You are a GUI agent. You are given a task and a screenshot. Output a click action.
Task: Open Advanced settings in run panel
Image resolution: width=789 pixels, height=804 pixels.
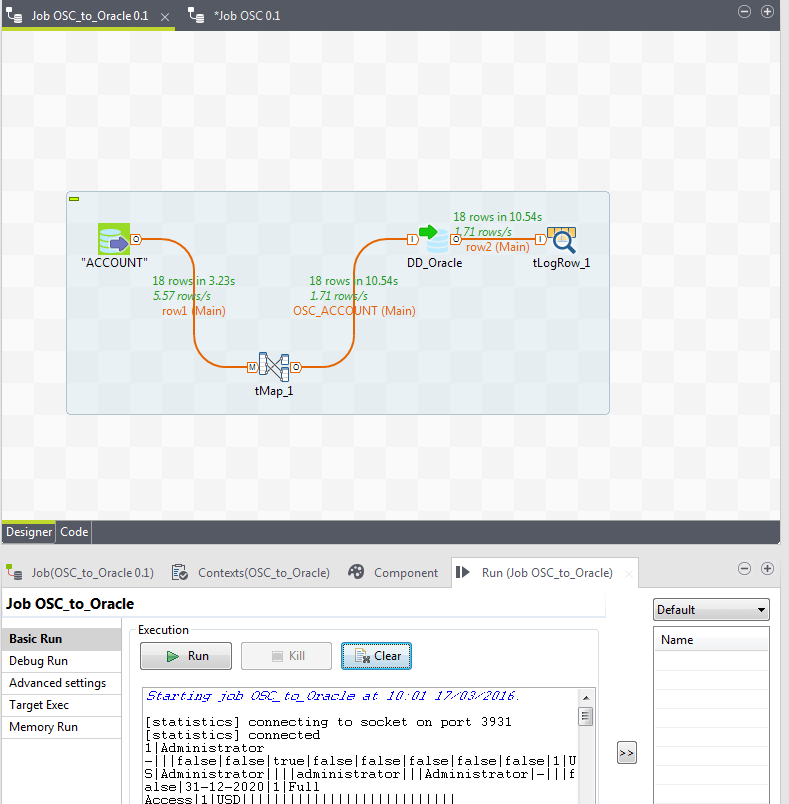point(57,683)
